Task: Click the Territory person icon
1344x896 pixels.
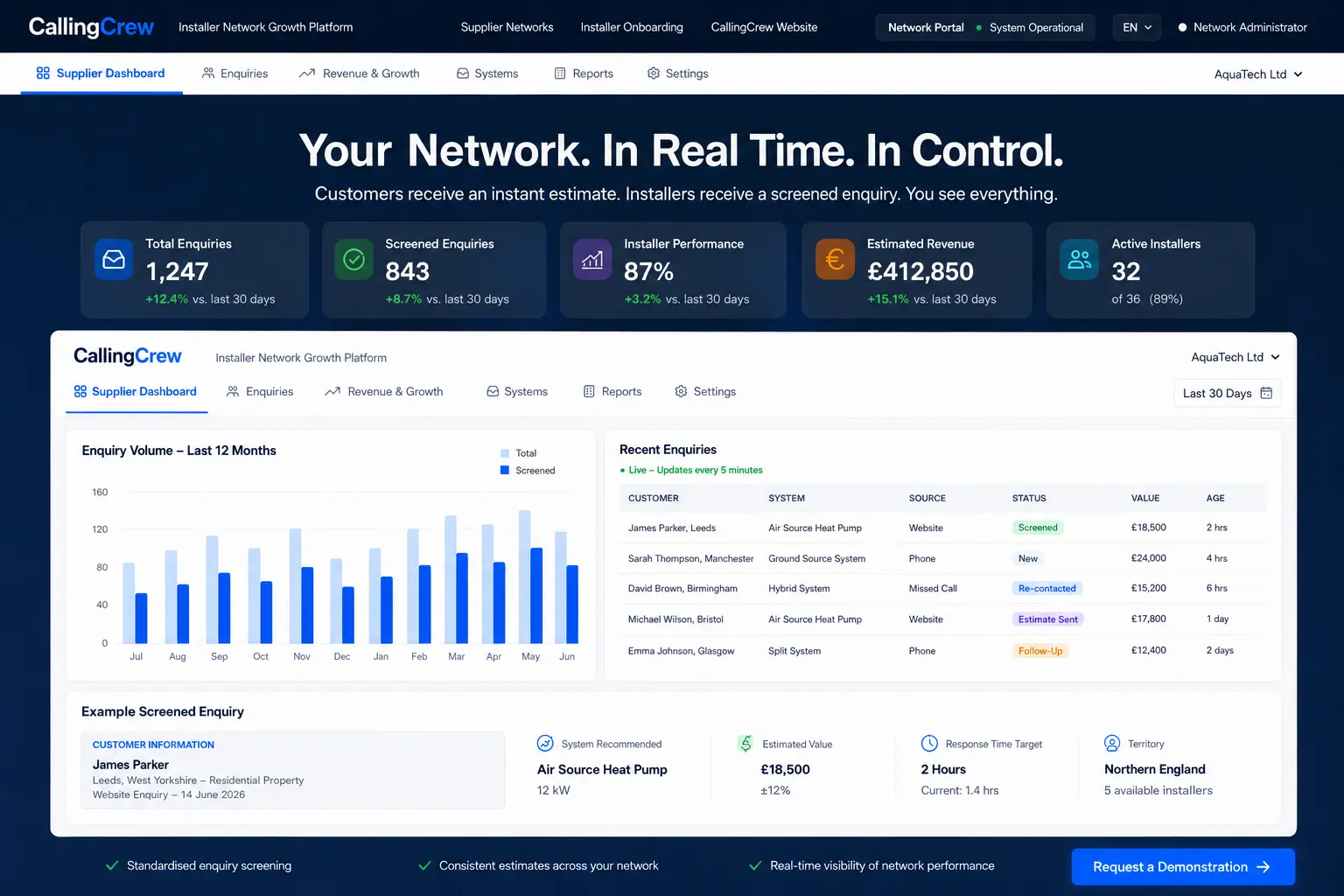Action: point(1112,744)
